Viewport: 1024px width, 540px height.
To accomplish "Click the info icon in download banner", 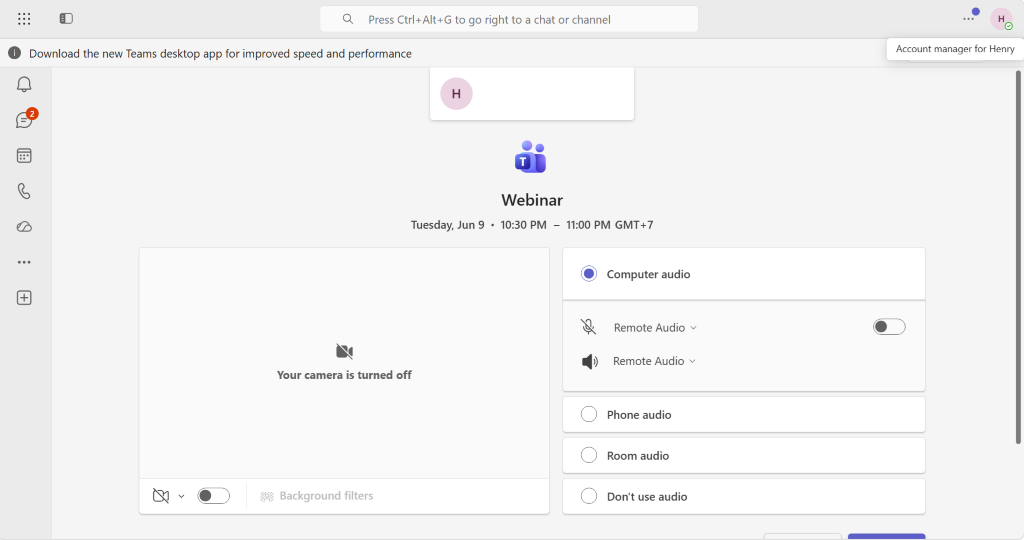I will pyautogui.click(x=14, y=54).
